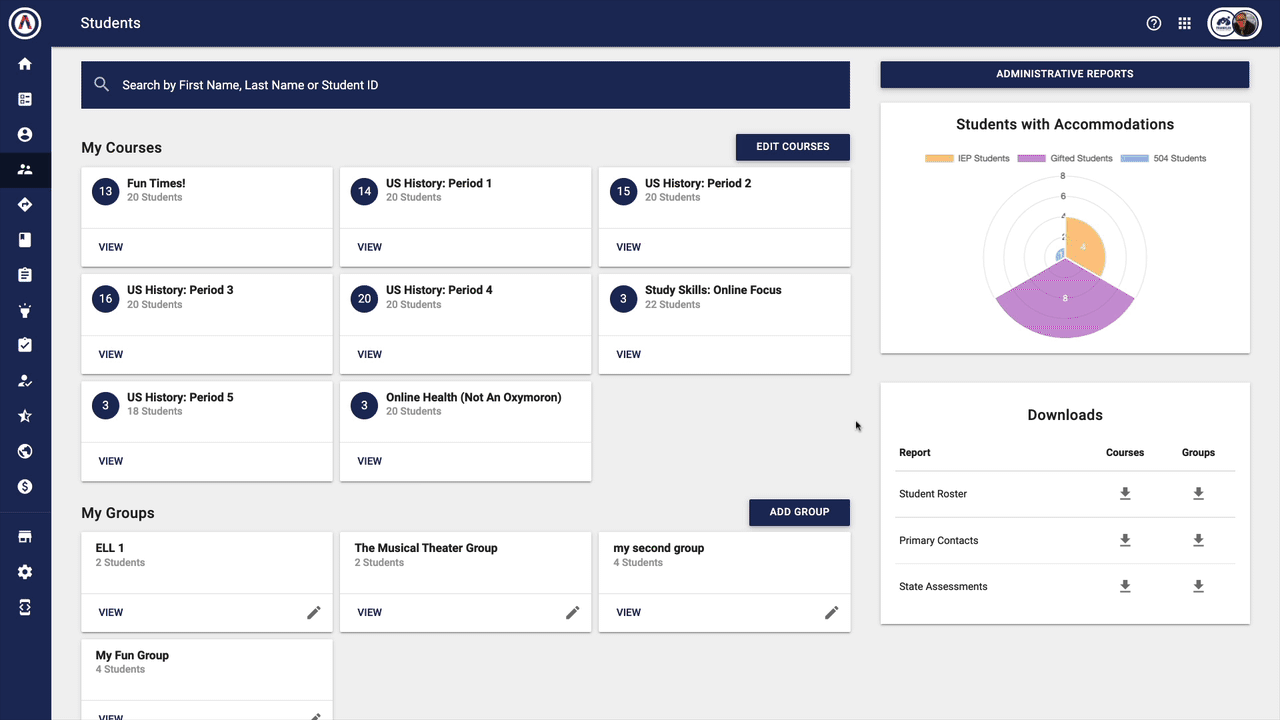1280x720 pixels.
Task: Open the dollar sign icon in the sidebar
Action: [25, 486]
